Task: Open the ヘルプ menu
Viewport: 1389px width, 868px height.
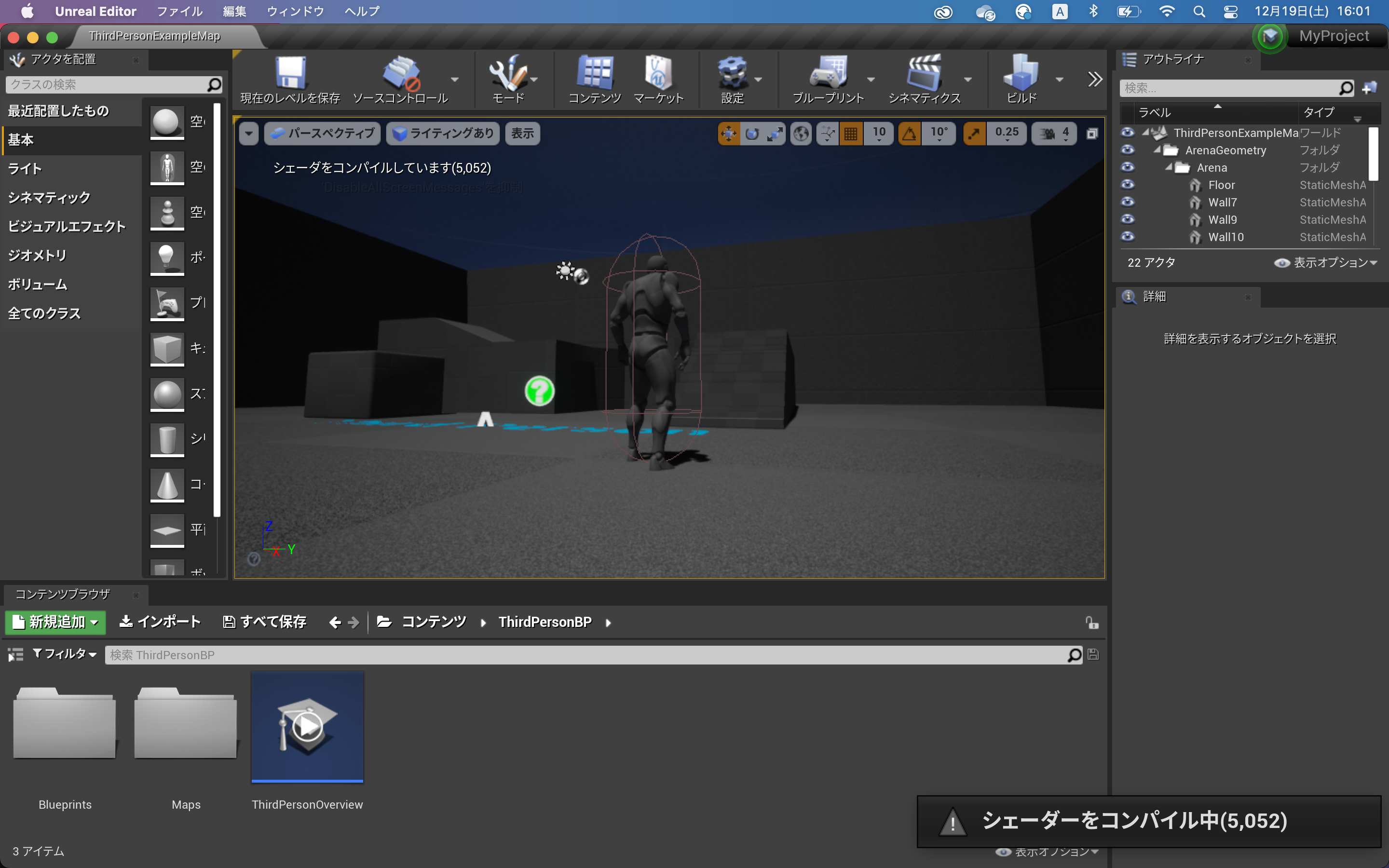Action: tap(362, 12)
